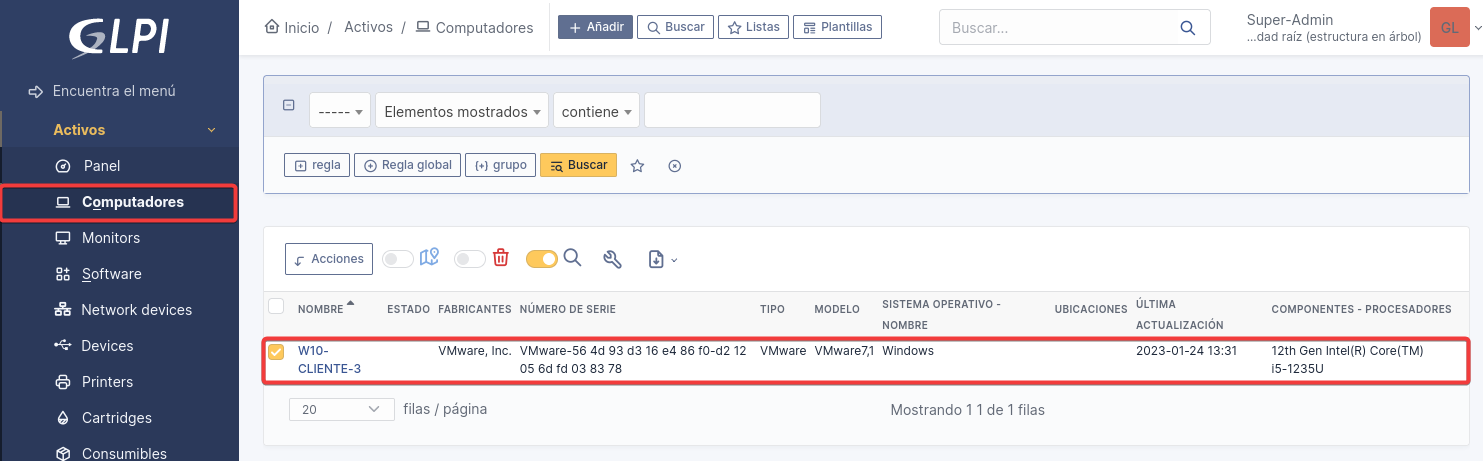The width and height of the screenshot is (1483, 461).
Task: Open column settings with the wrench icon
Action: (613, 259)
